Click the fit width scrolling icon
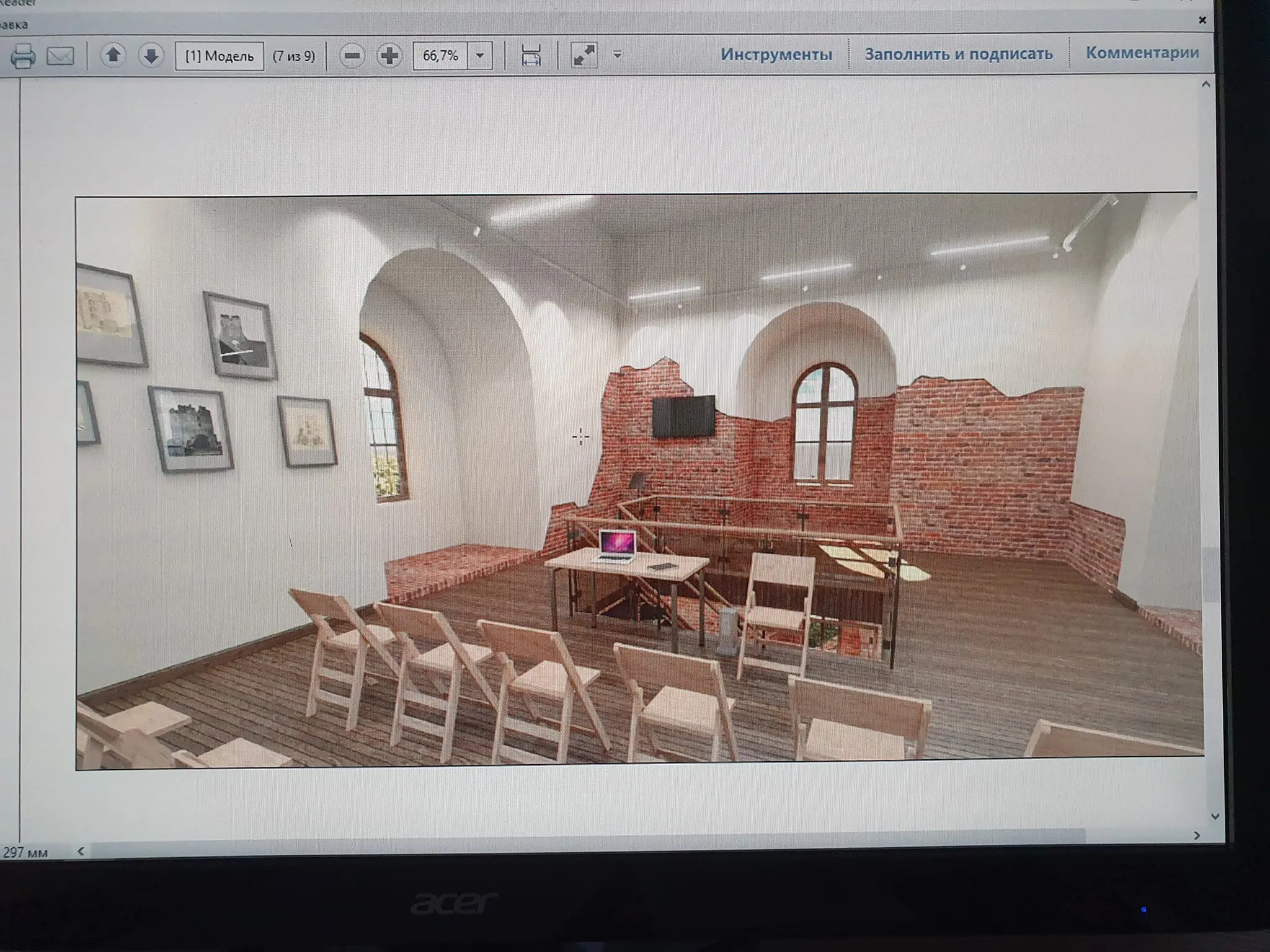This screenshot has height=952, width=1270. click(x=531, y=56)
